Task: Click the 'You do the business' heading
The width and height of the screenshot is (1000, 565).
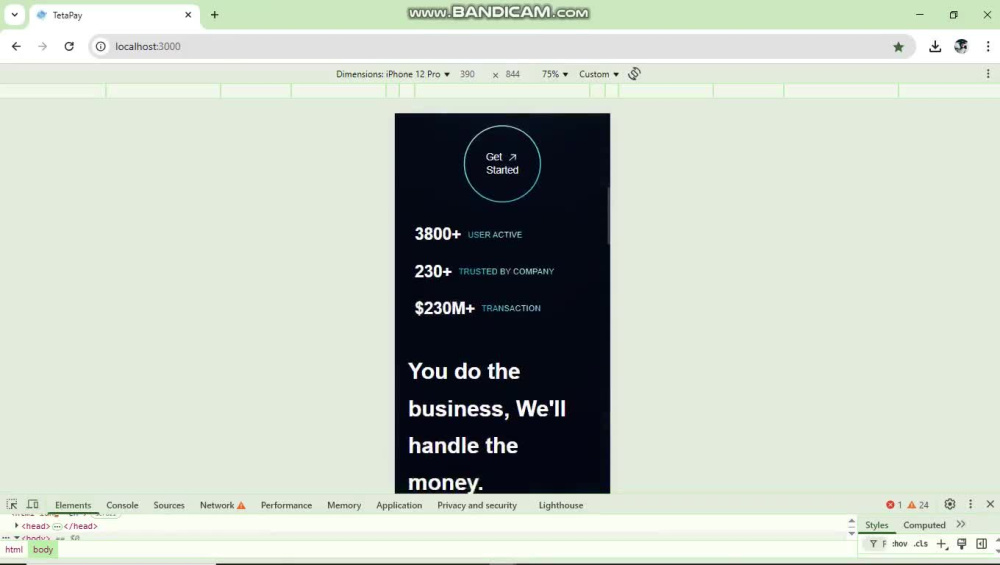Action: [487, 427]
